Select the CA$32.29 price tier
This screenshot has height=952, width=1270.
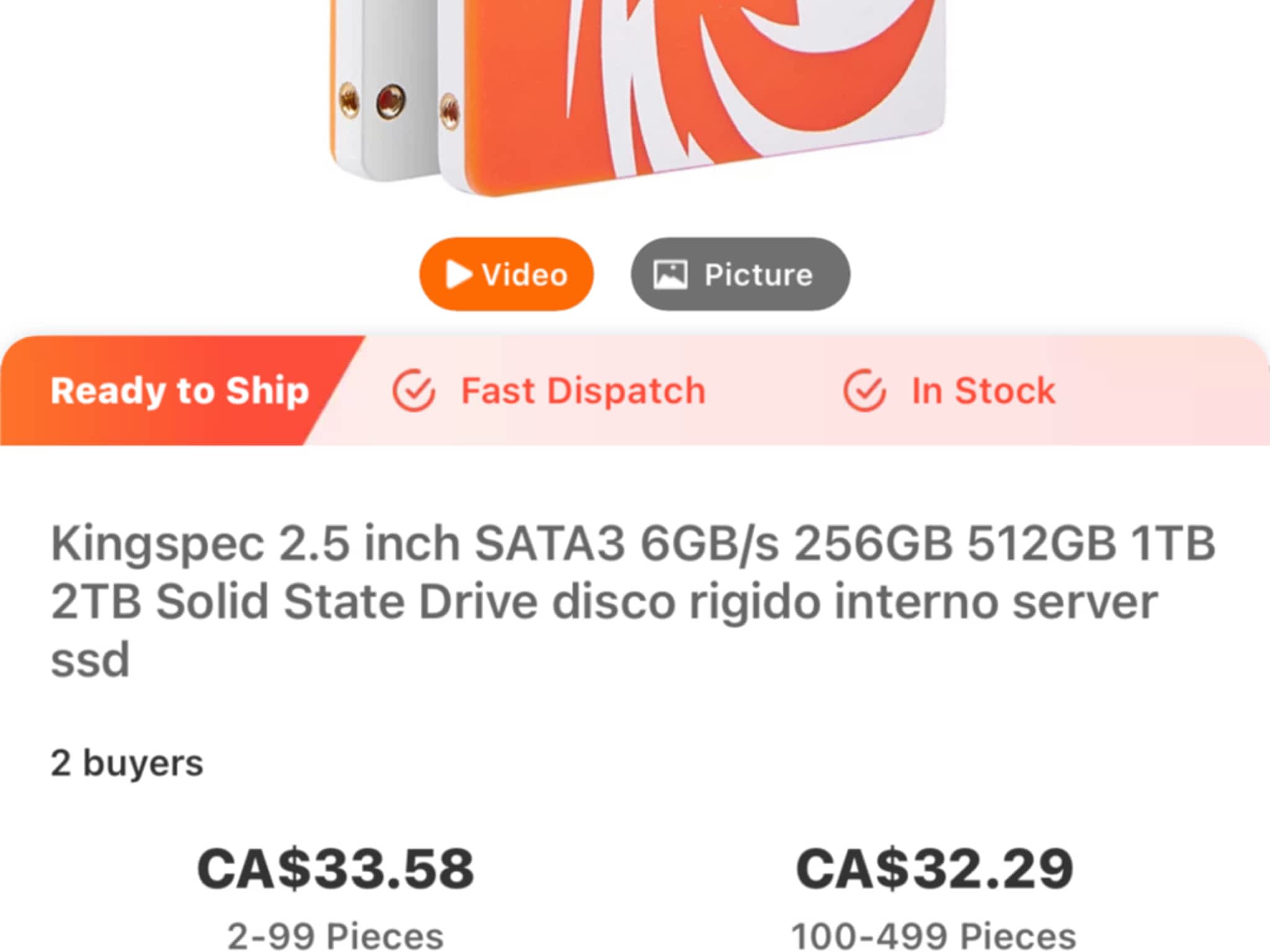[934, 869]
